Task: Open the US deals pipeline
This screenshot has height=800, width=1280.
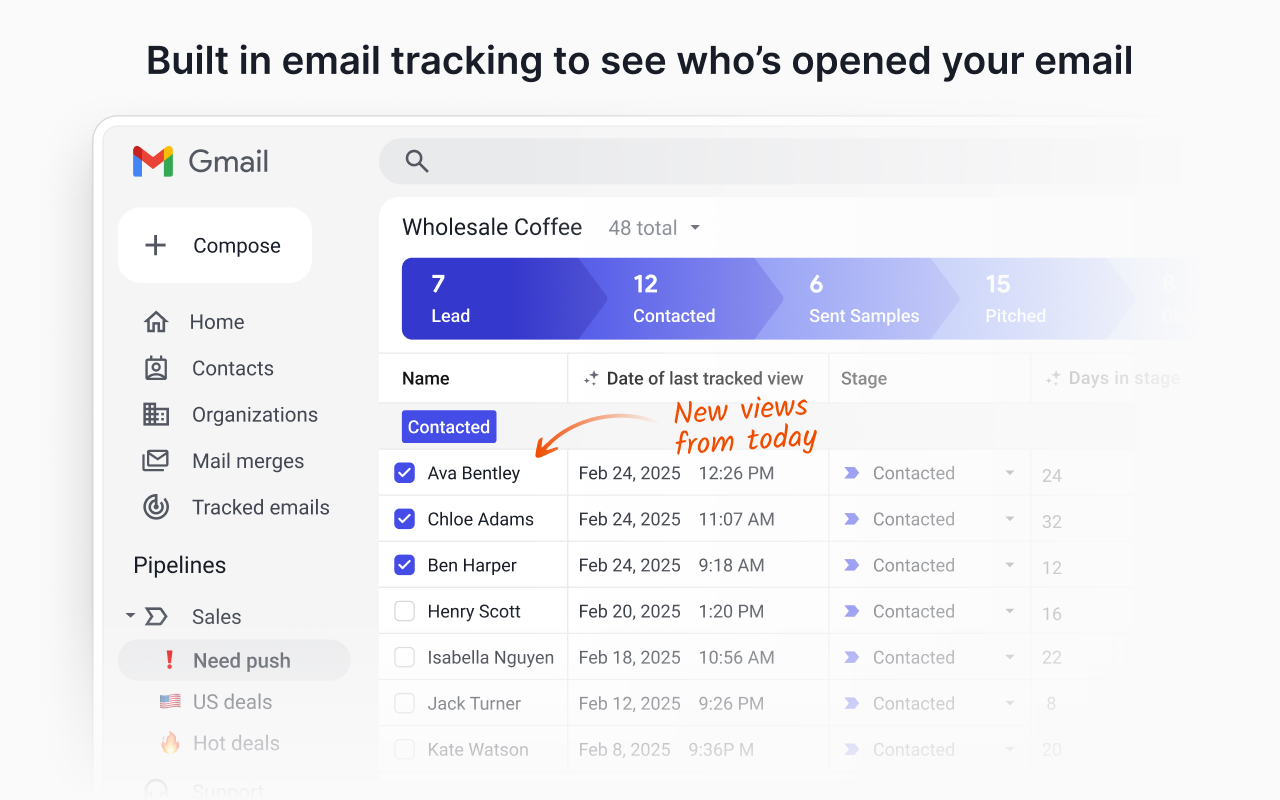Action: 232,701
